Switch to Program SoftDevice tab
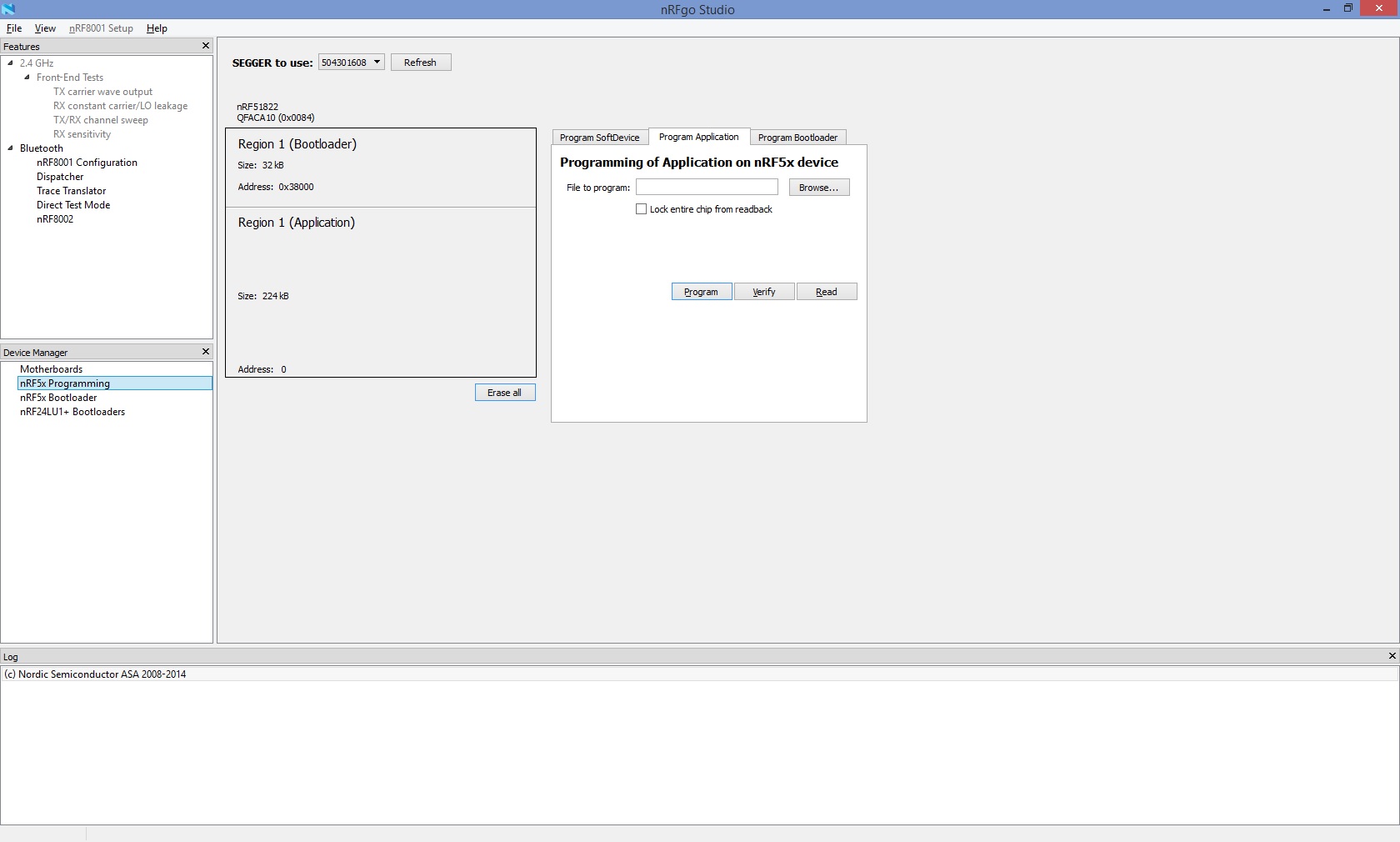The image size is (1400, 842). pos(599,138)
